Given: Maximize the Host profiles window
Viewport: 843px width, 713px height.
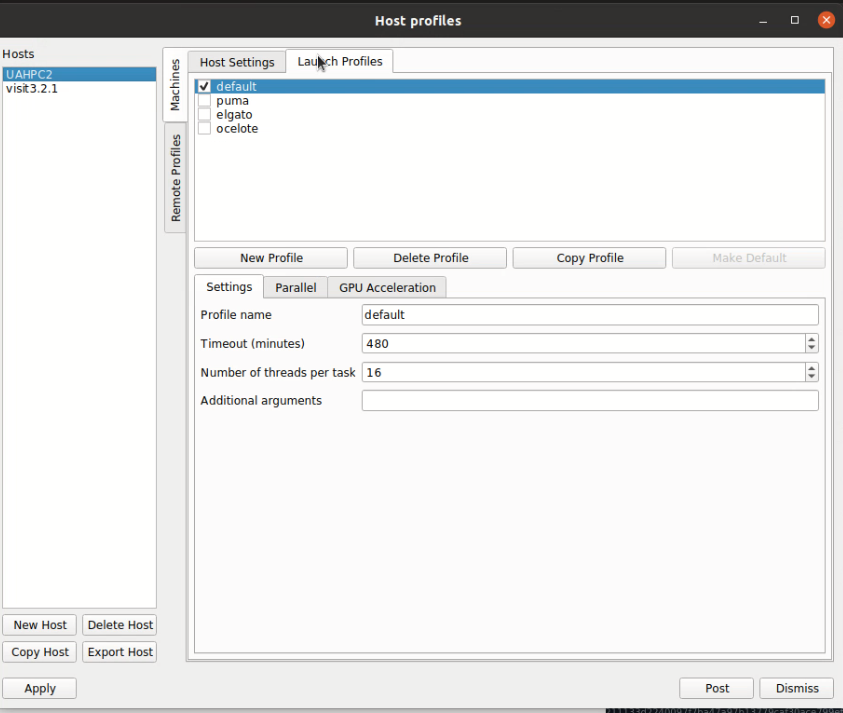Looking at the screenshot, I should 795,20.
